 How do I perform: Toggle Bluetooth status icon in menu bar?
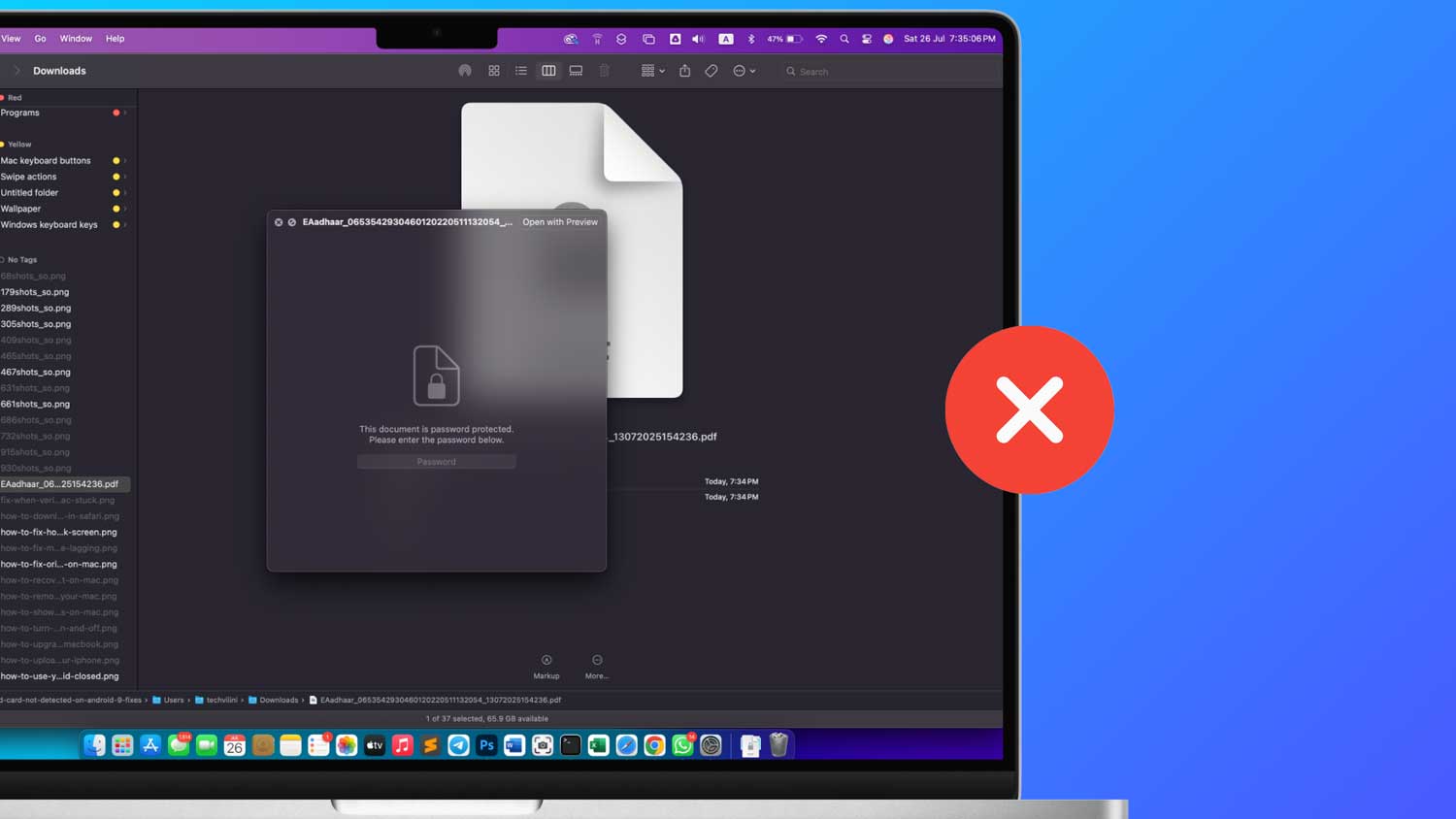[x=751, y=39]
